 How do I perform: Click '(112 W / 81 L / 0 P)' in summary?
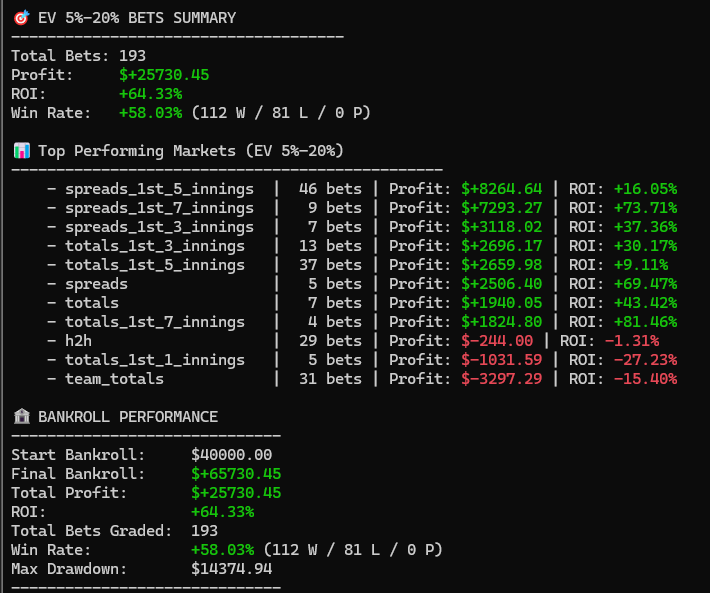coord(281,113)
